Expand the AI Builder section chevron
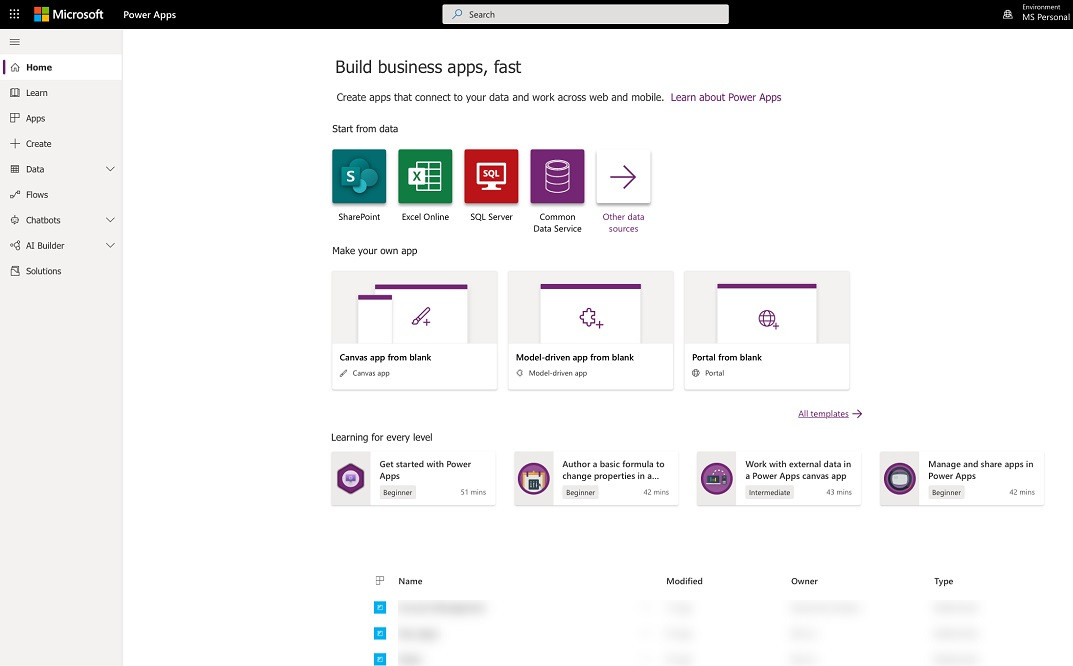The width and height of the screenshot is (1073, 666). 110,245
